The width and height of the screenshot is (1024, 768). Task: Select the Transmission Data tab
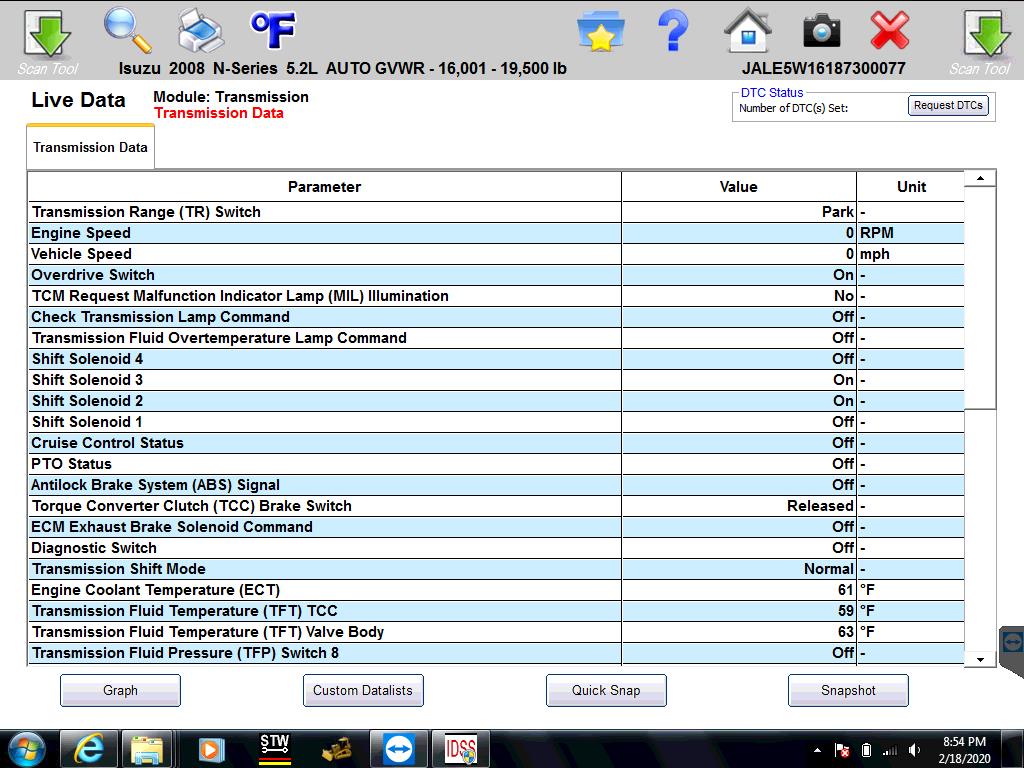tap(90, 147)
